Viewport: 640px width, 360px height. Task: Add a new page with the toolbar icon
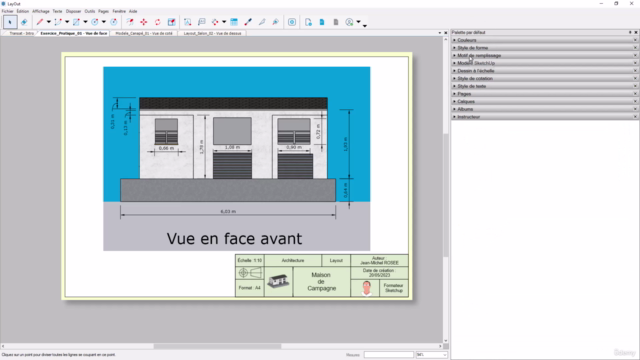point(308,22)
